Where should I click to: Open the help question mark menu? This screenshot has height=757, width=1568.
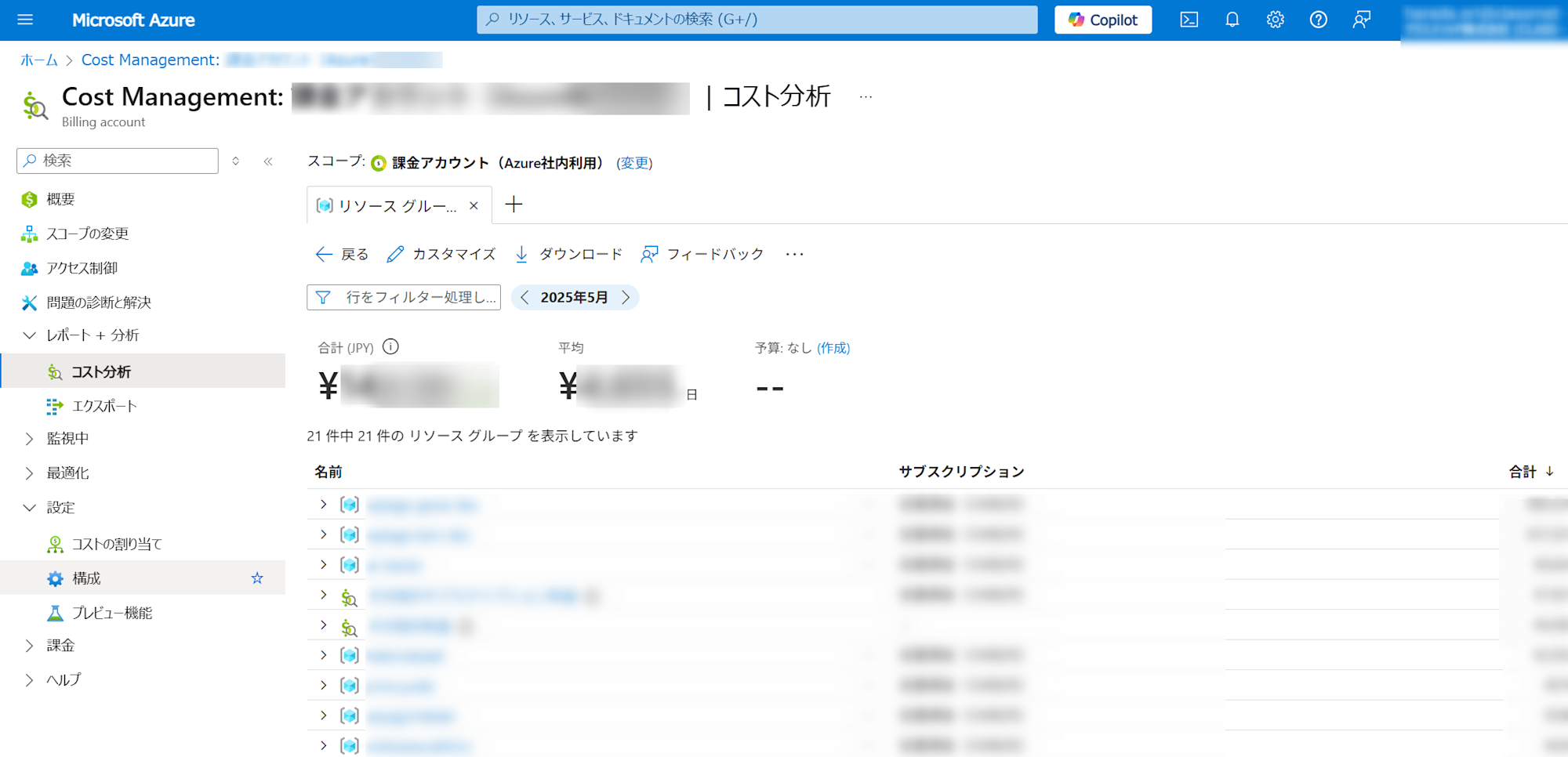pos(1319,20)
